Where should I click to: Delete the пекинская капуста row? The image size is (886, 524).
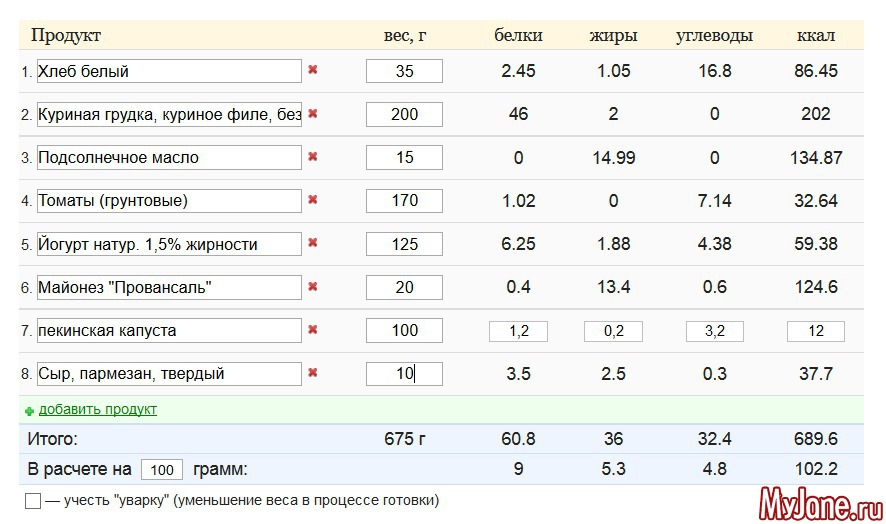313,330
